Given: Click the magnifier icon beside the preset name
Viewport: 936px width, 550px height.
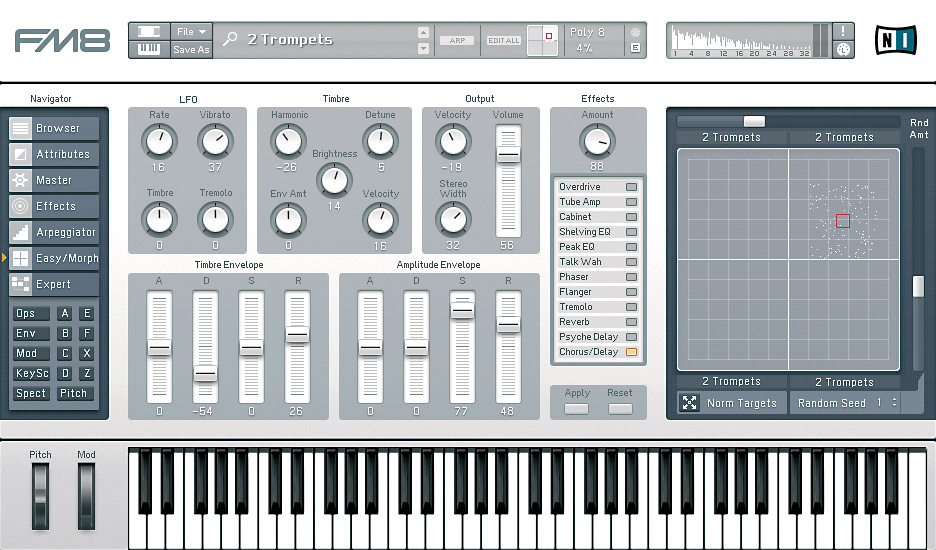Looking at the screenshot, I should [231, 40].
